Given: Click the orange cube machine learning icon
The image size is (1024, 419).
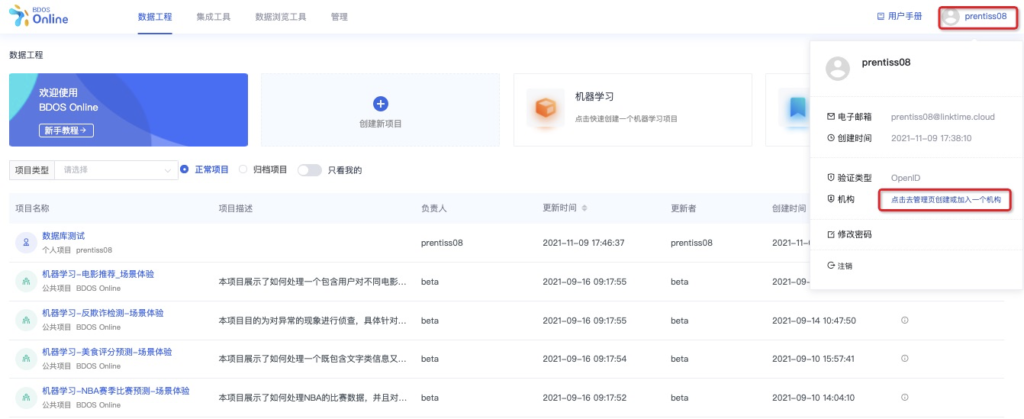Looking at the screenshot, I should click(545, 108).
